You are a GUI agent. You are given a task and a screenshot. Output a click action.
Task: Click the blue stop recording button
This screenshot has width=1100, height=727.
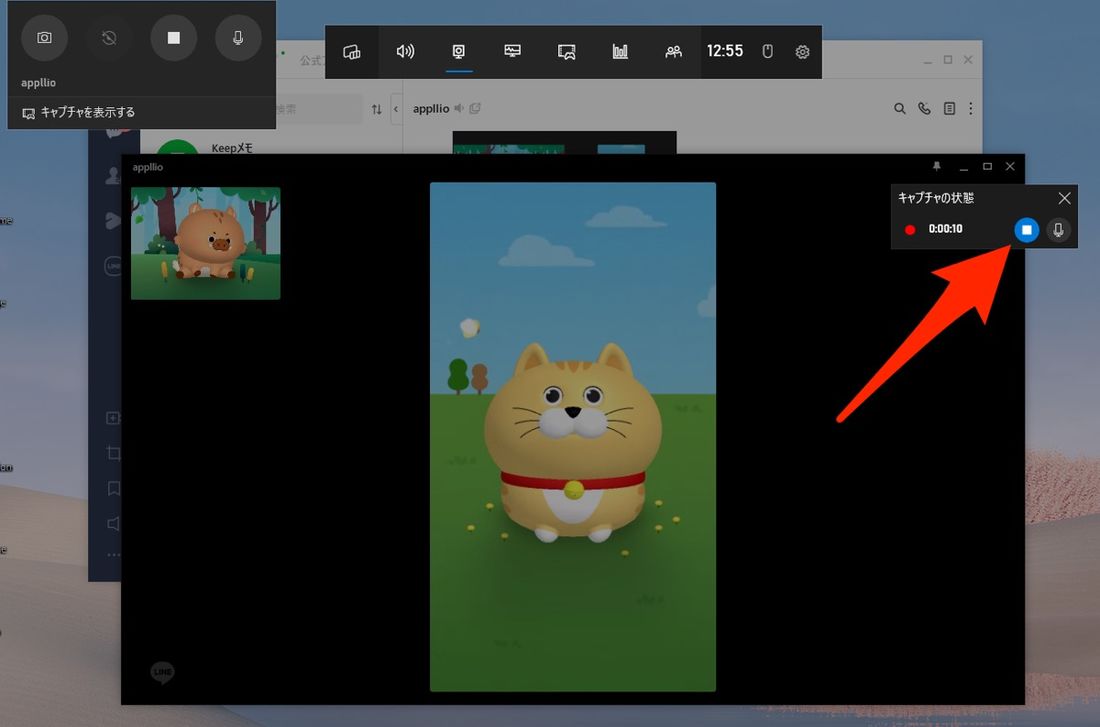[1026, 230]
